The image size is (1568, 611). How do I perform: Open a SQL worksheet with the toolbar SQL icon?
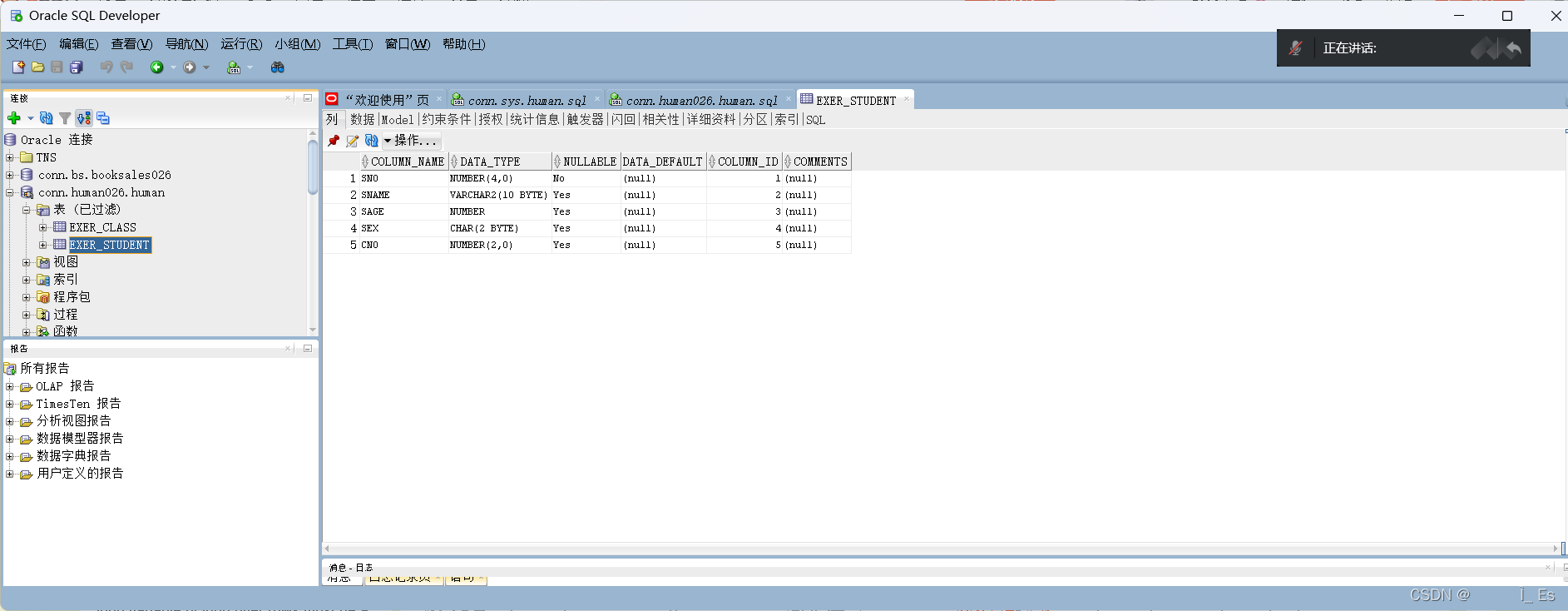point(234,67)
